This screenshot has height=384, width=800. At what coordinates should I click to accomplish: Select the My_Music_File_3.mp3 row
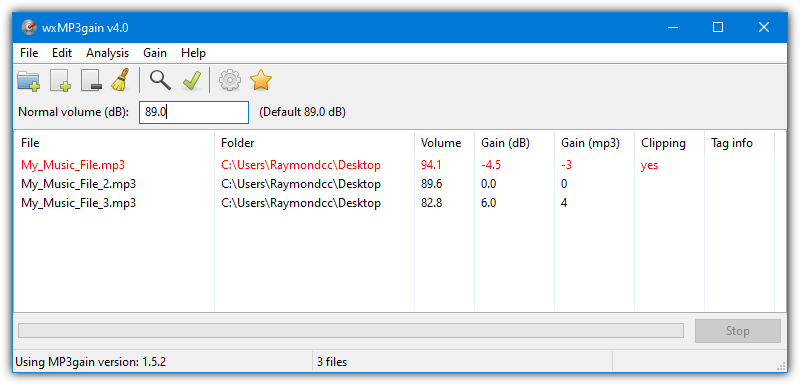pos(394,203)
